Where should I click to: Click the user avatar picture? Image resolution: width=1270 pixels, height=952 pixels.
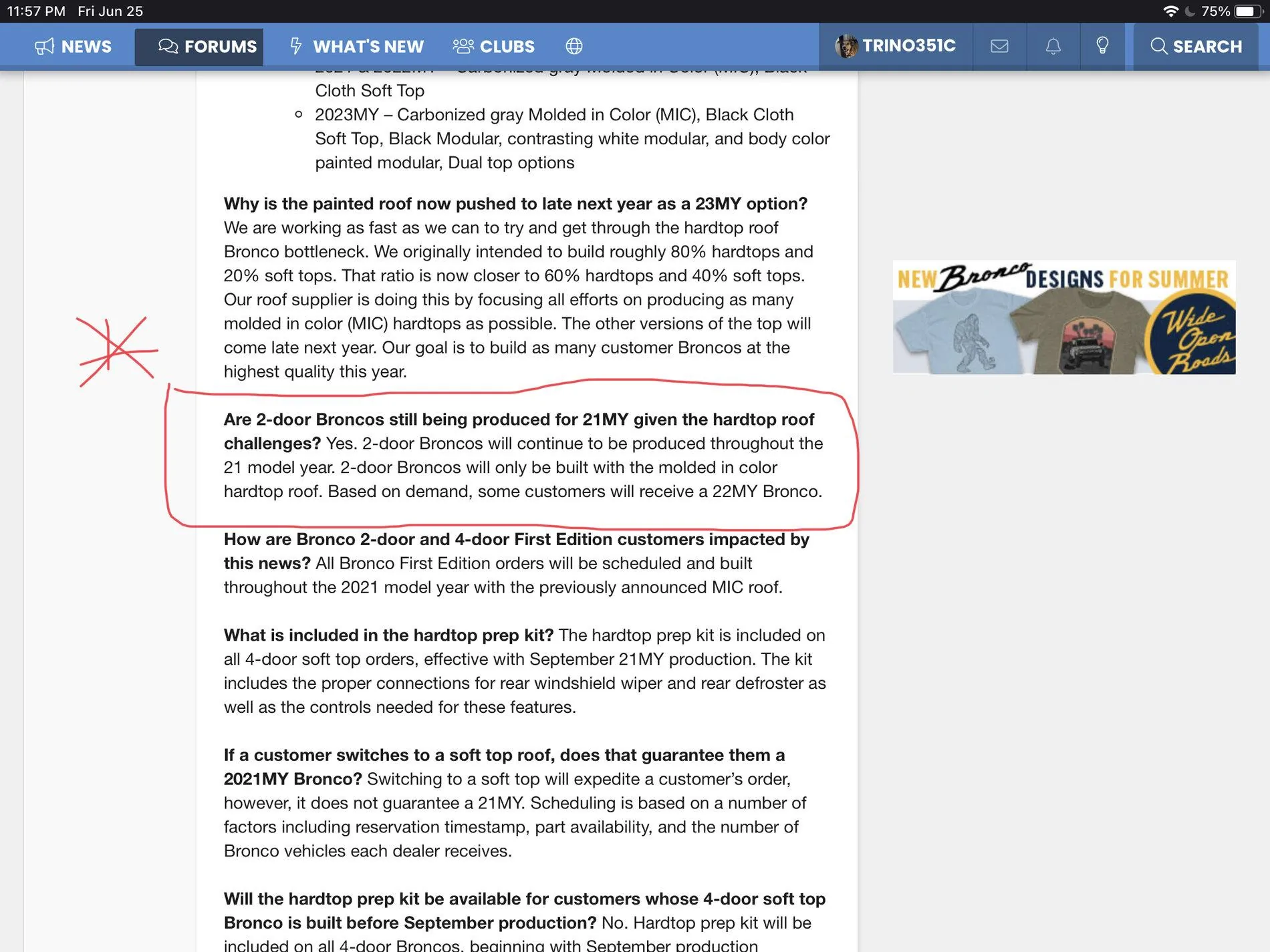(x=846, y=46)
